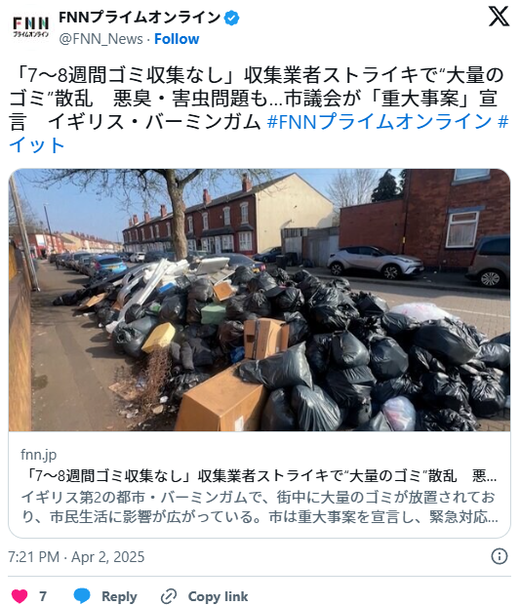
Task: Open the article card headline
Action: click(259, 476)
